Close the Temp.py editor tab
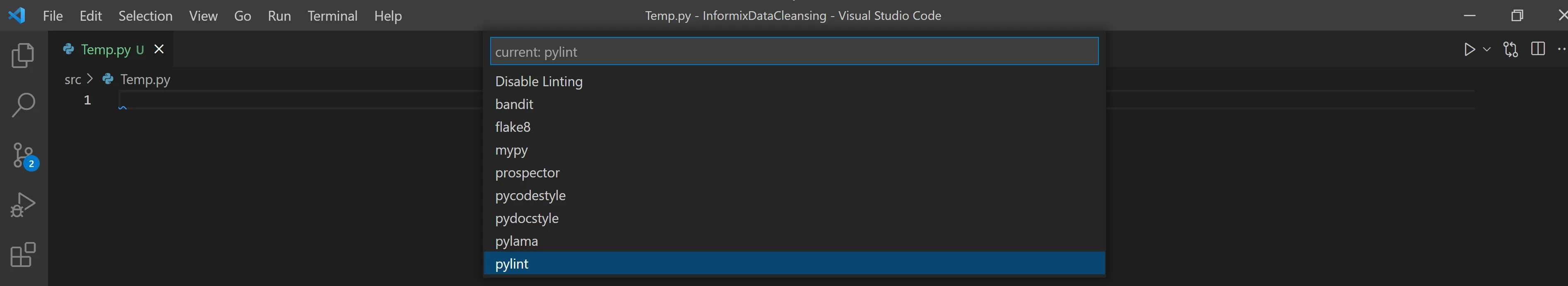Screen dimensions: 1568x286 pos(159,49)
